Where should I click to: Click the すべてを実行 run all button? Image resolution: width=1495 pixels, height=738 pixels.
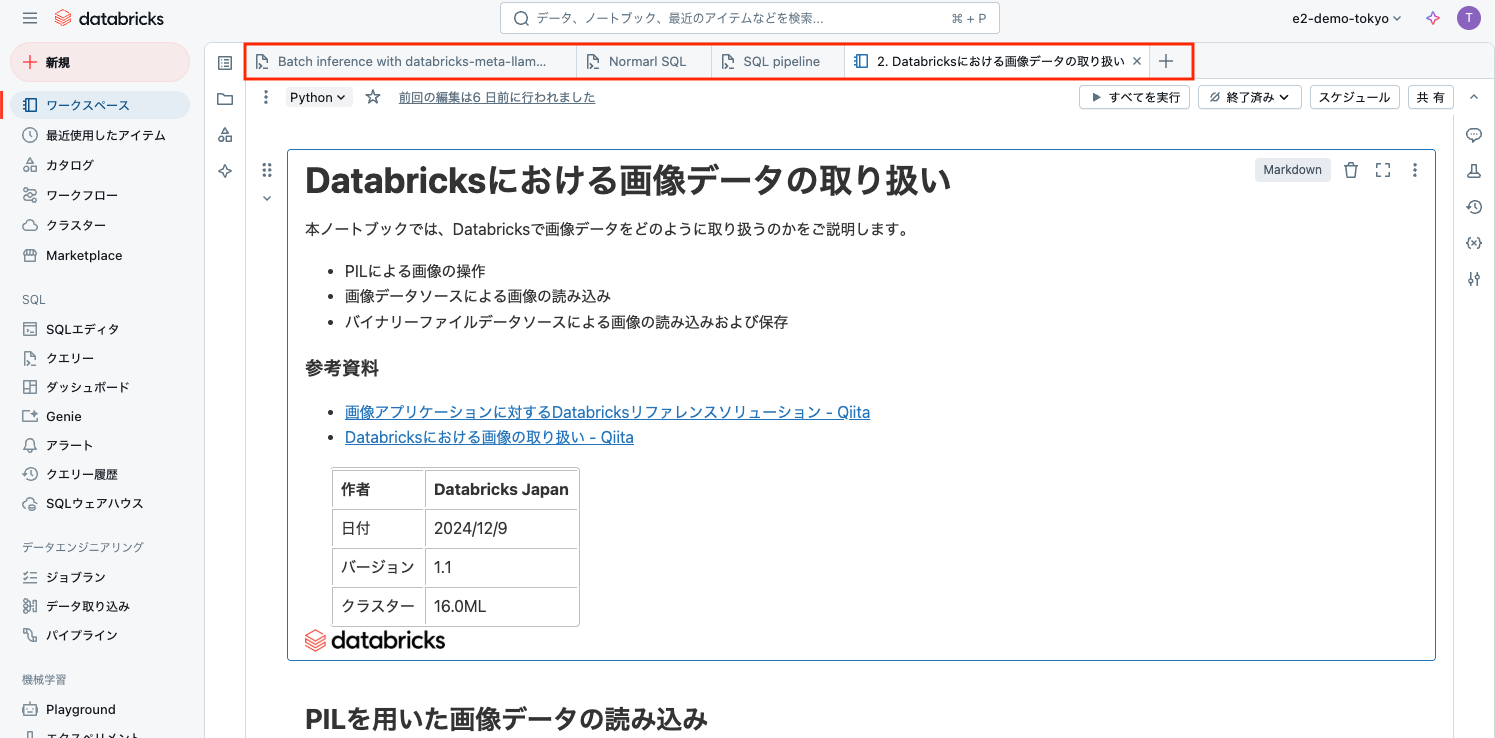[x=1134, y=97]
